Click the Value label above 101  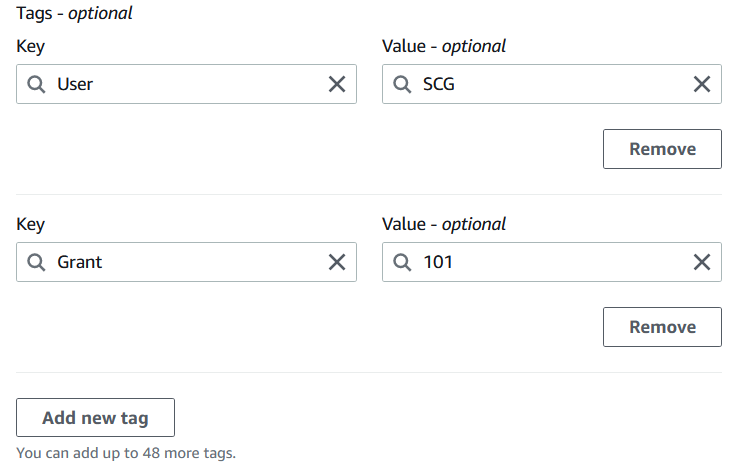[x=444, y=224]
